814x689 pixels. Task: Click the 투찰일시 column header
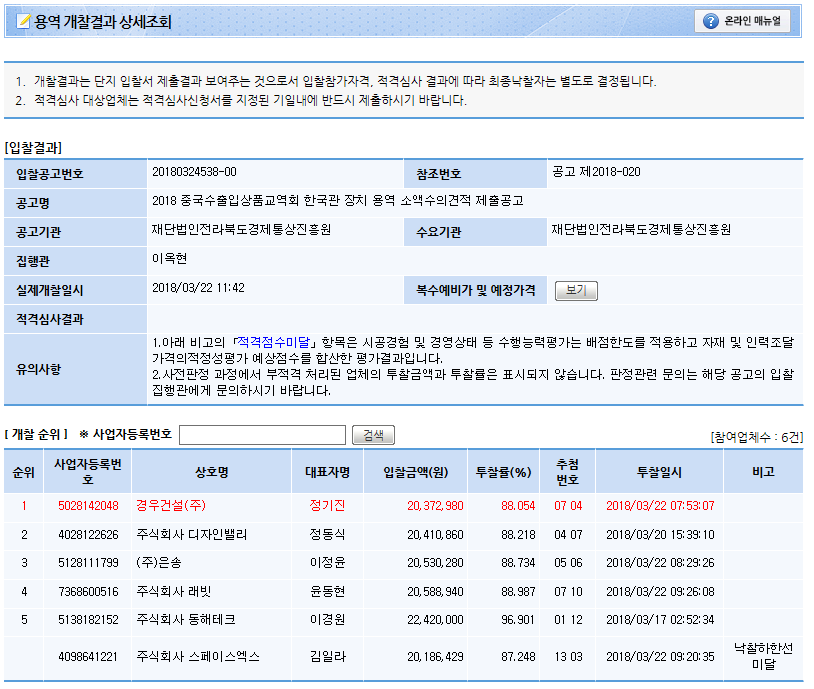(x=659, y=472)
